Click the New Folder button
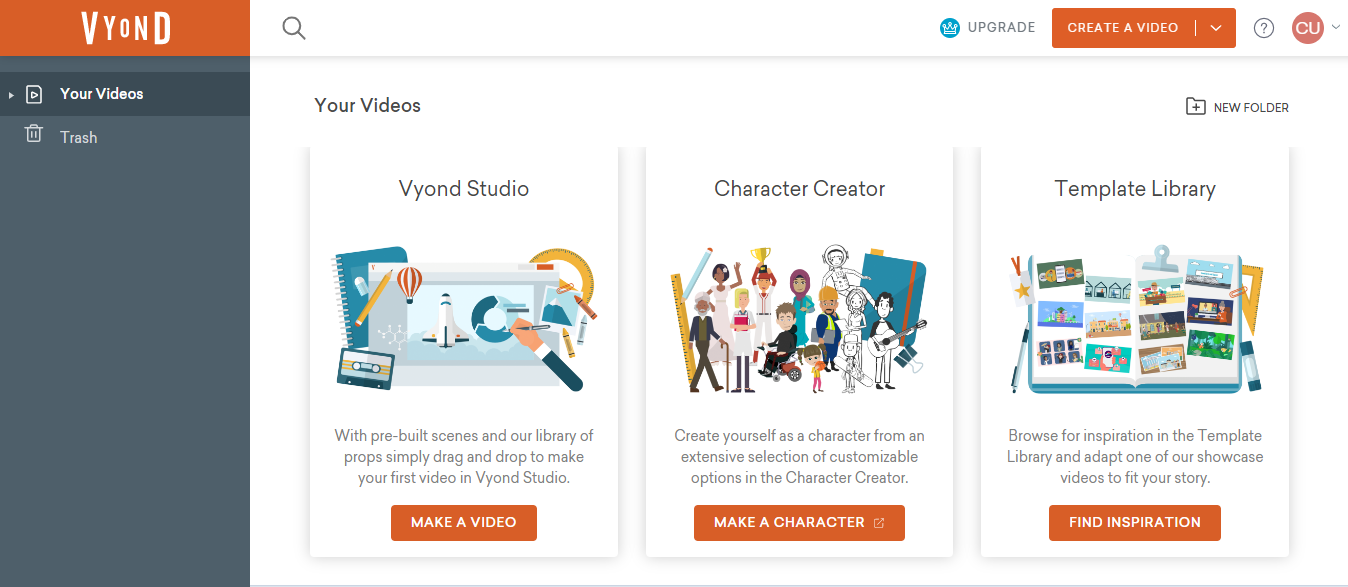The height and width of the screenshot is (587, 1348). (1237, 107)
